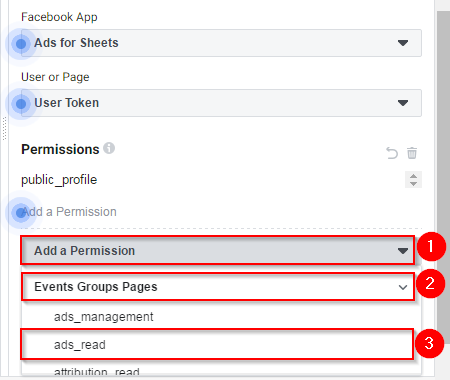
Task: Open the User Token dropdown
Action: click(x=221, y=103)
